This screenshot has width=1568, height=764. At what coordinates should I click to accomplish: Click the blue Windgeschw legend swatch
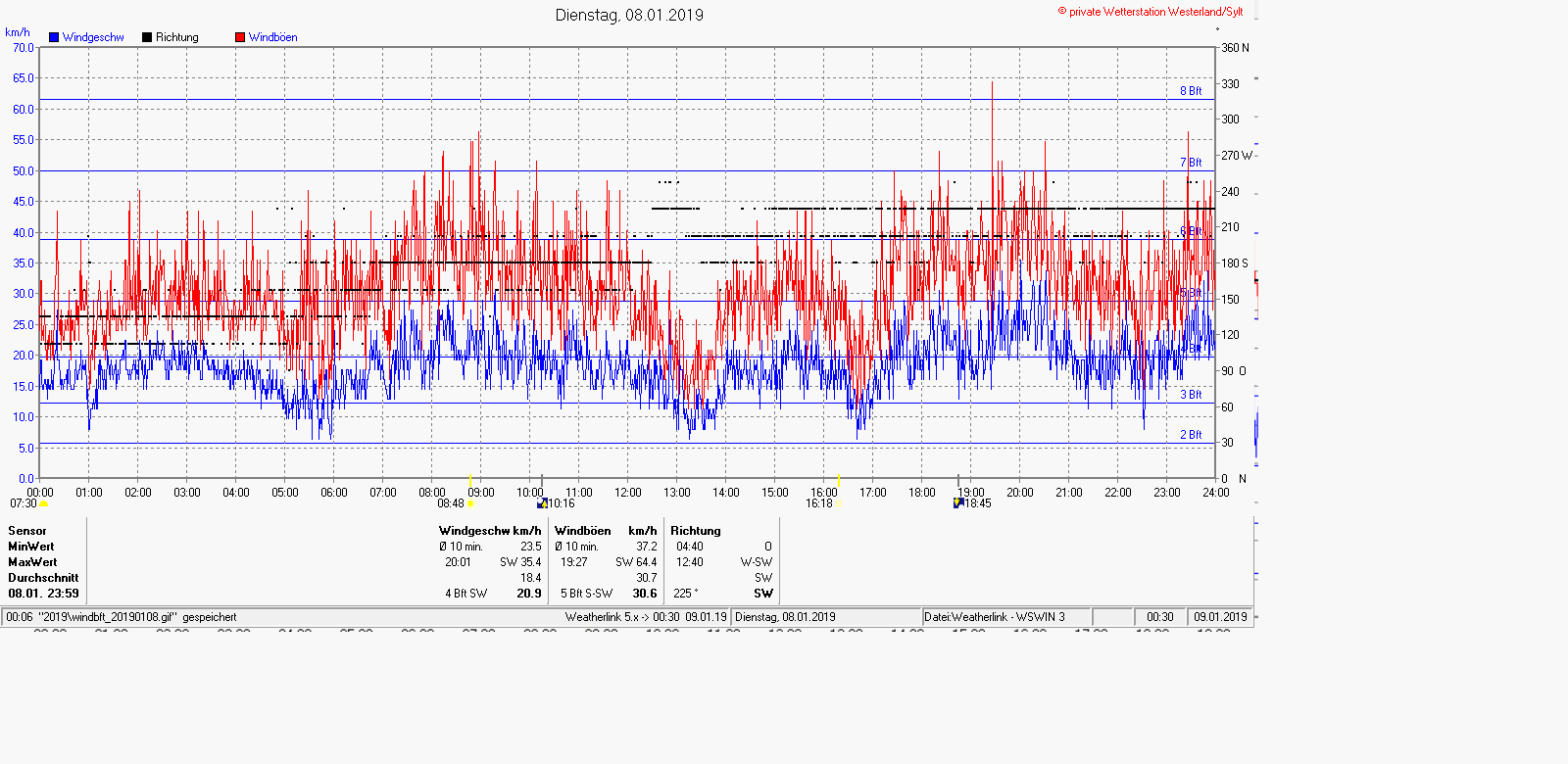click(x=54, y=37)
